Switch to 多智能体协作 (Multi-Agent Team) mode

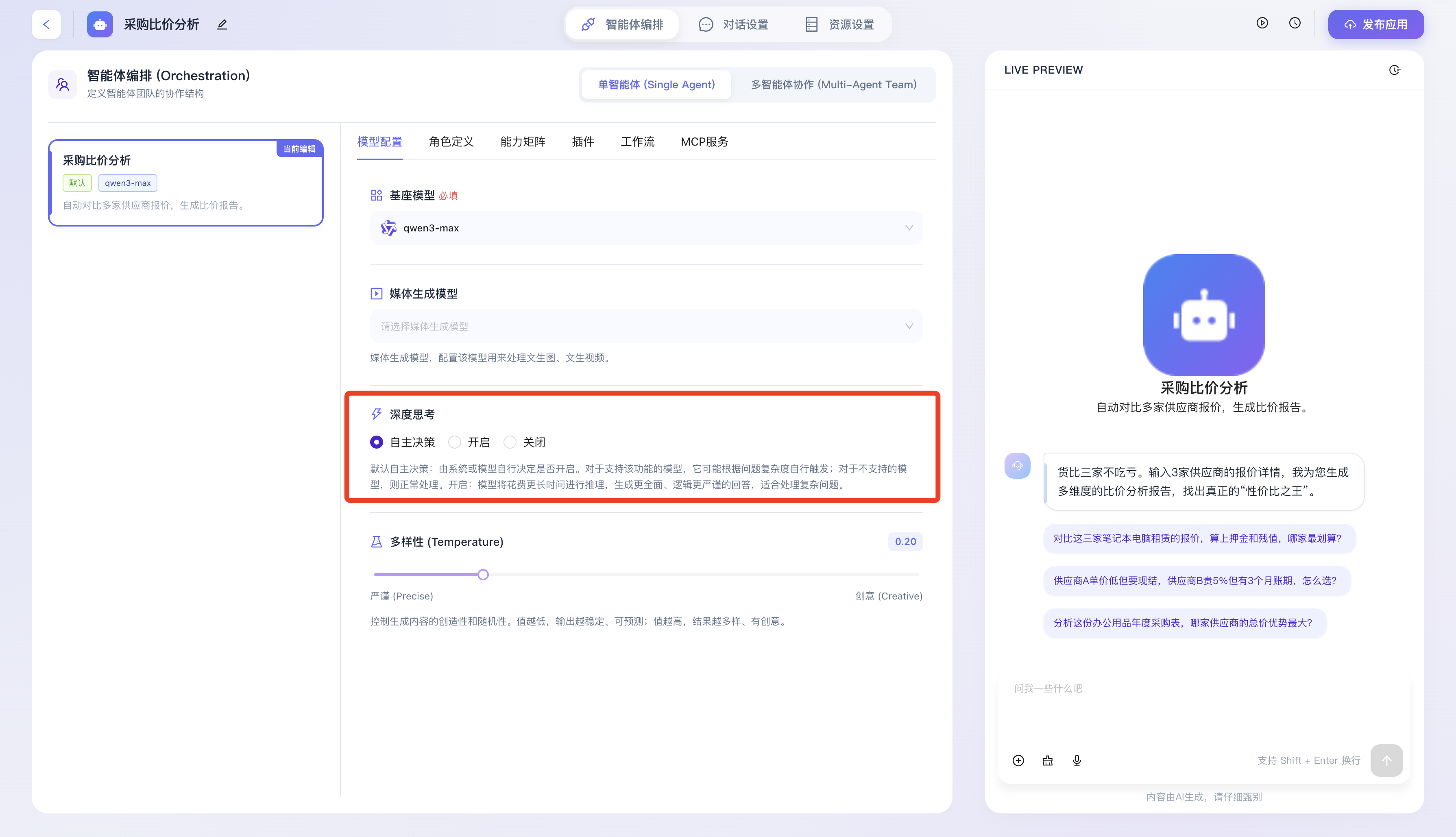point(833,85)
